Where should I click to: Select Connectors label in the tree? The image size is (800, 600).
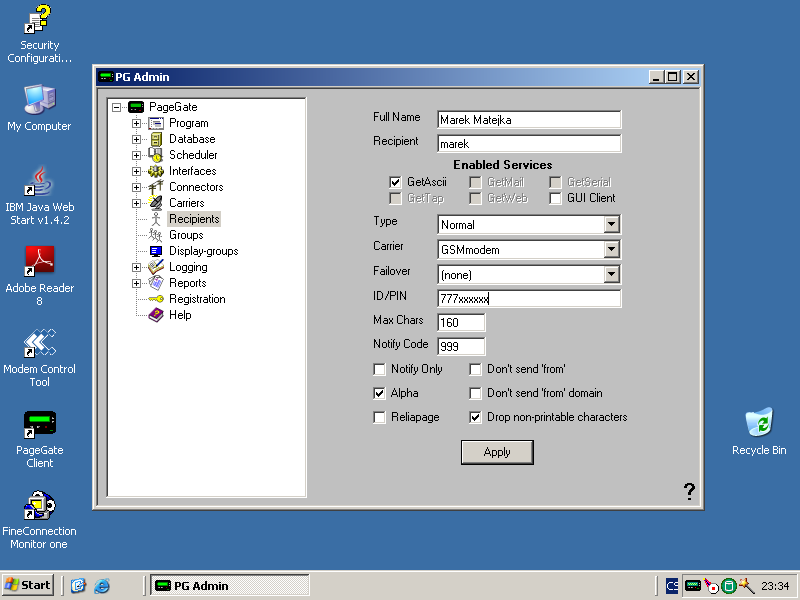(196, 187)
